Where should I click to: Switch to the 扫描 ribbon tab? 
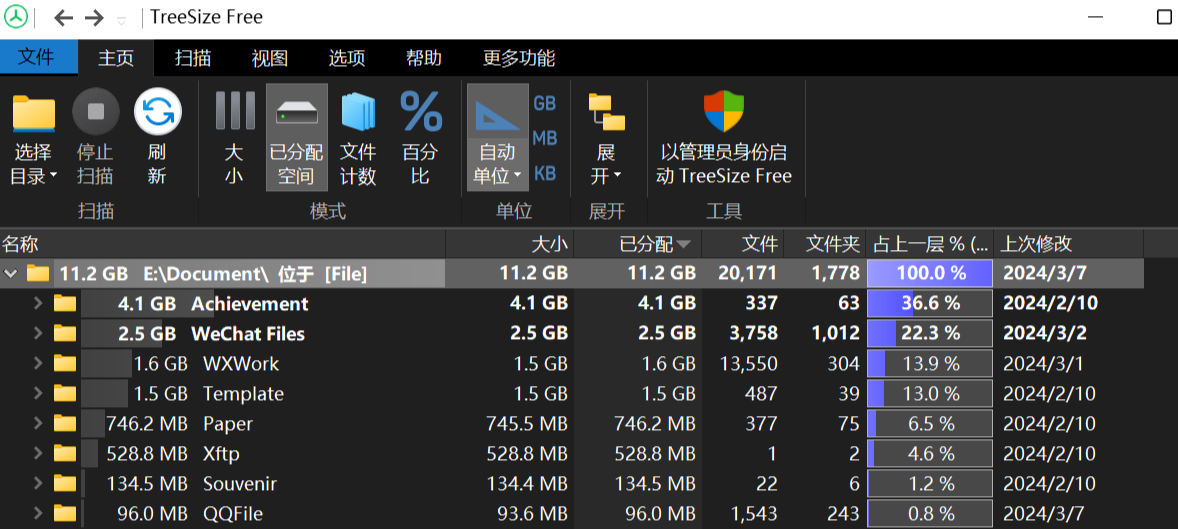(x=193, y=58)
